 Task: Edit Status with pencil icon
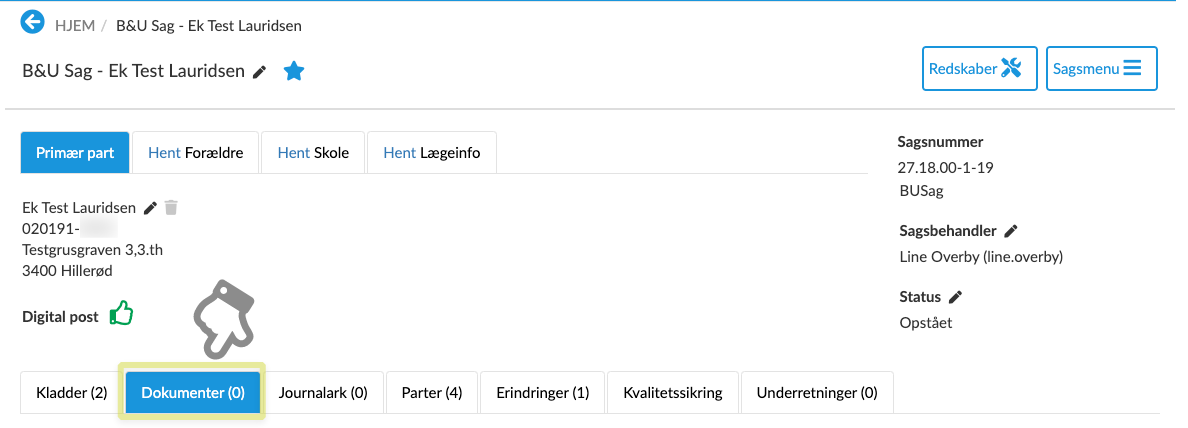956,297
